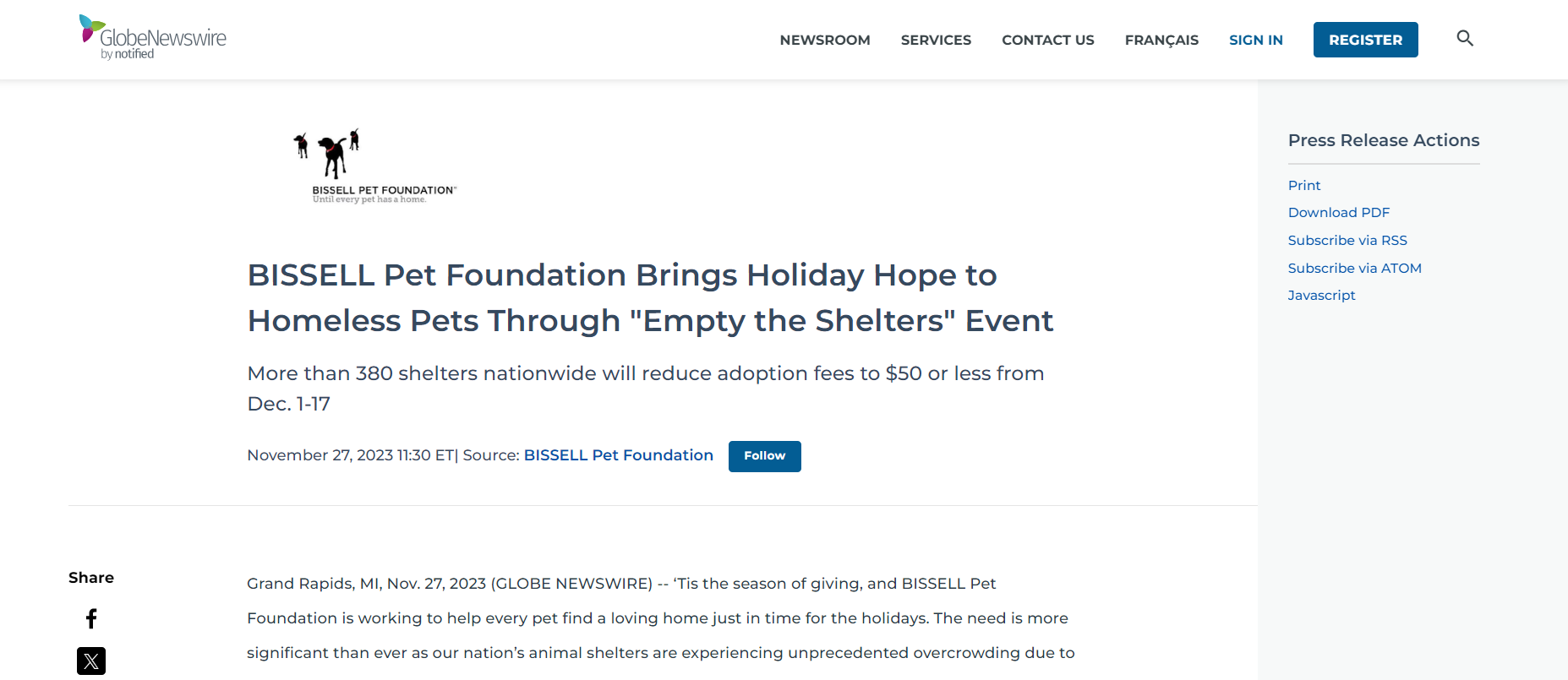Download the press release PDF
The height and width of the screenshot is (680, 1568).
click(1338, 213)
